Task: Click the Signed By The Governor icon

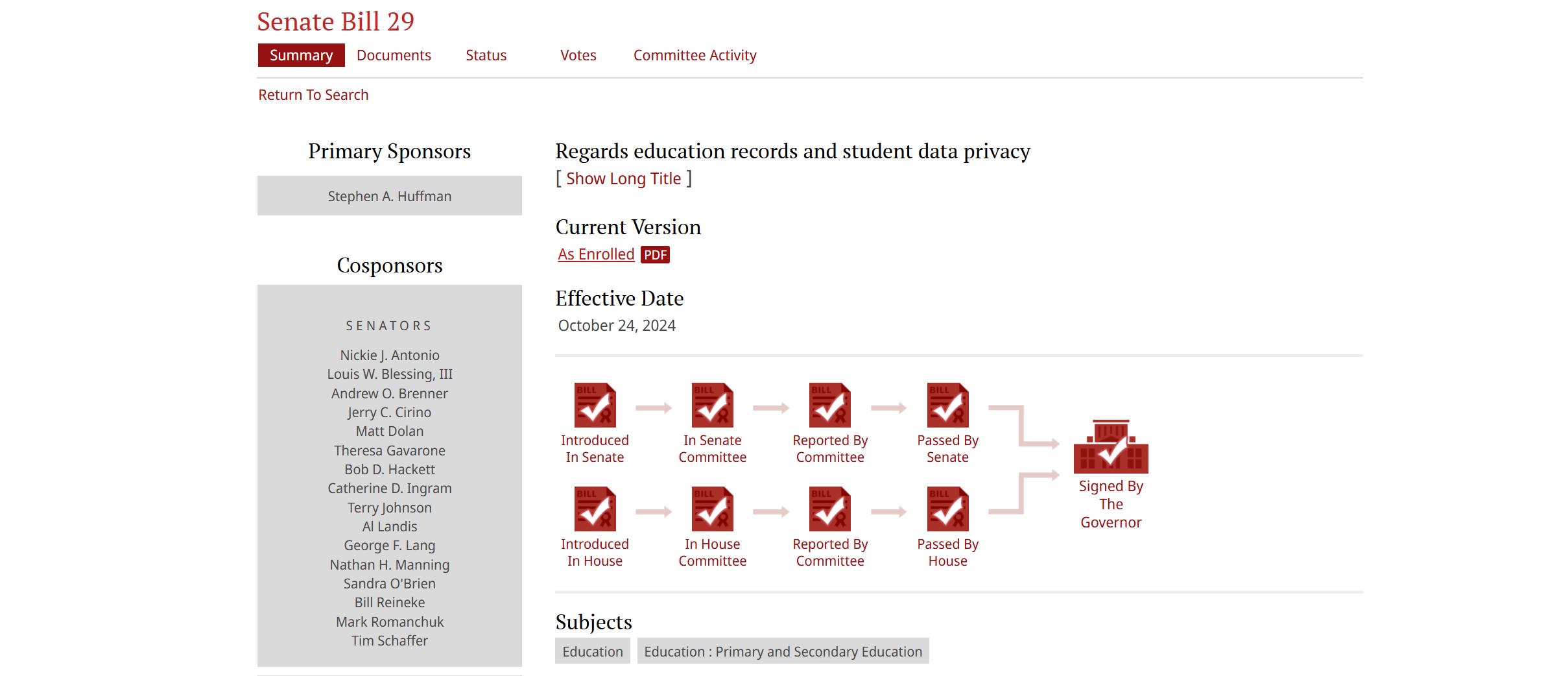Action: coord(1111,447)
